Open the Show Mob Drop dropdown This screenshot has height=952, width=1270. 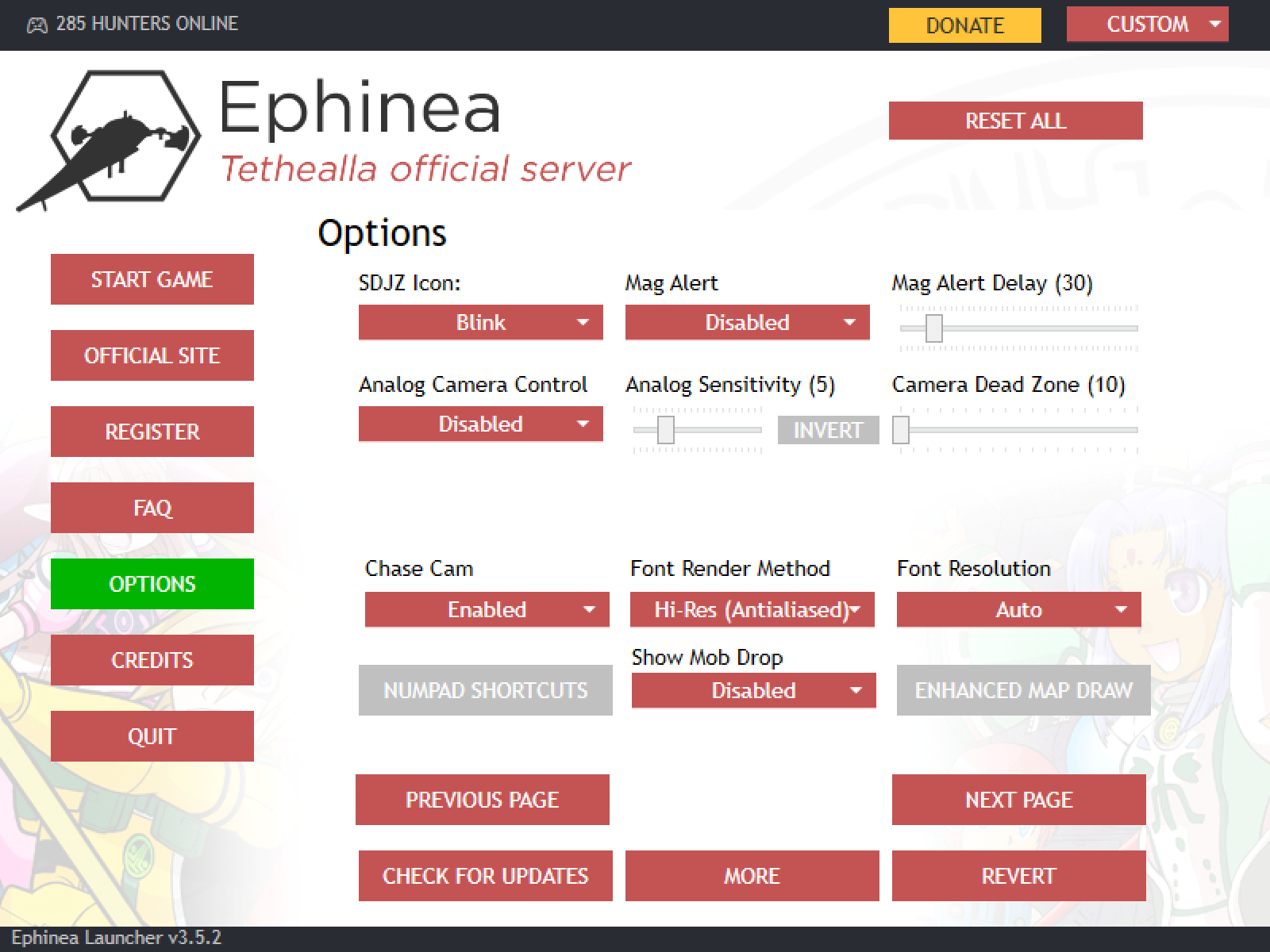[754, 691]
